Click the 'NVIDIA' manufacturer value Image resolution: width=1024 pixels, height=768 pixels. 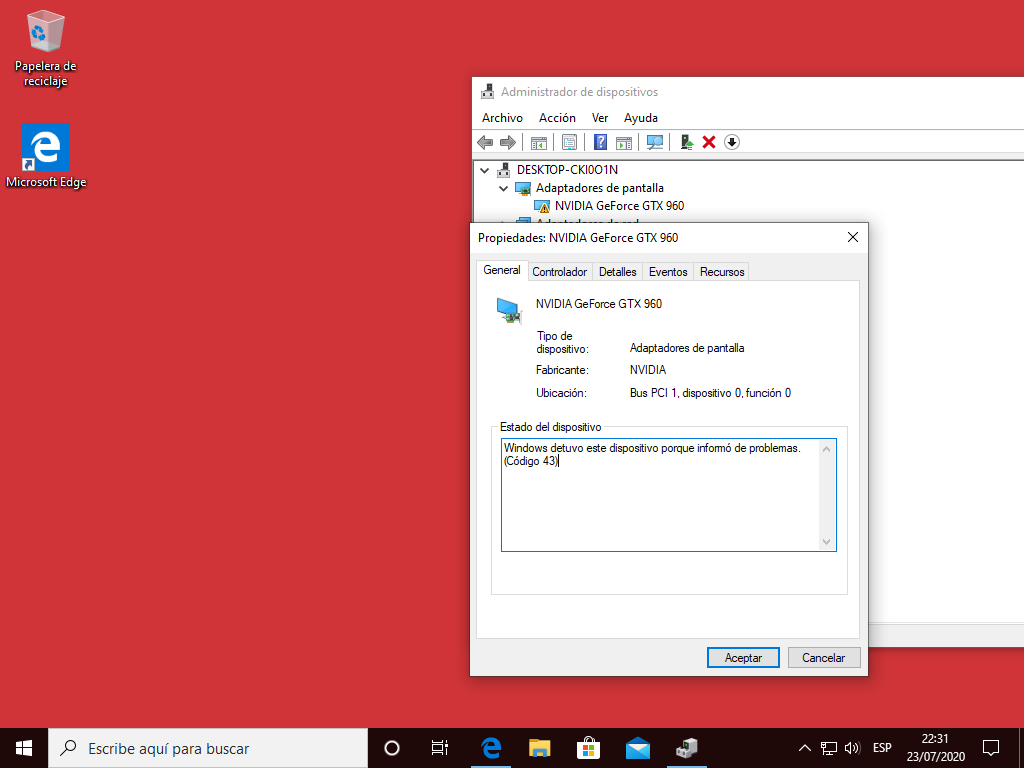[648, 370]
